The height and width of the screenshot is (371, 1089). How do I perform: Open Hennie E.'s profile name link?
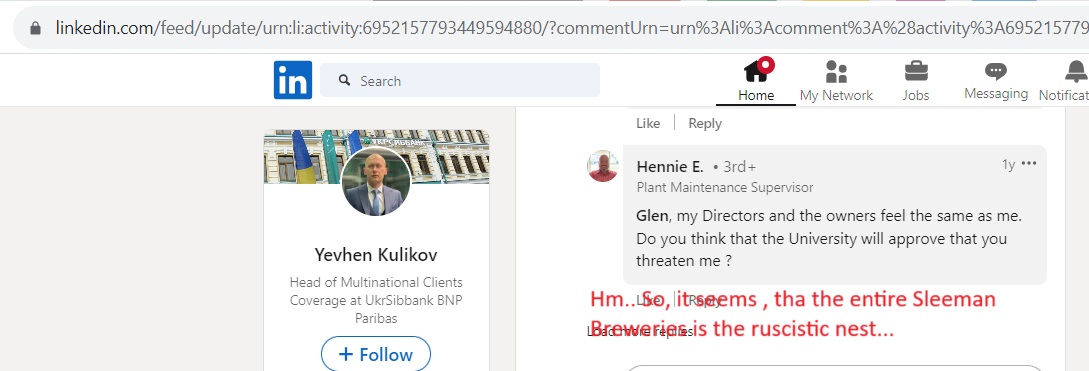click(x=670, y=167)
